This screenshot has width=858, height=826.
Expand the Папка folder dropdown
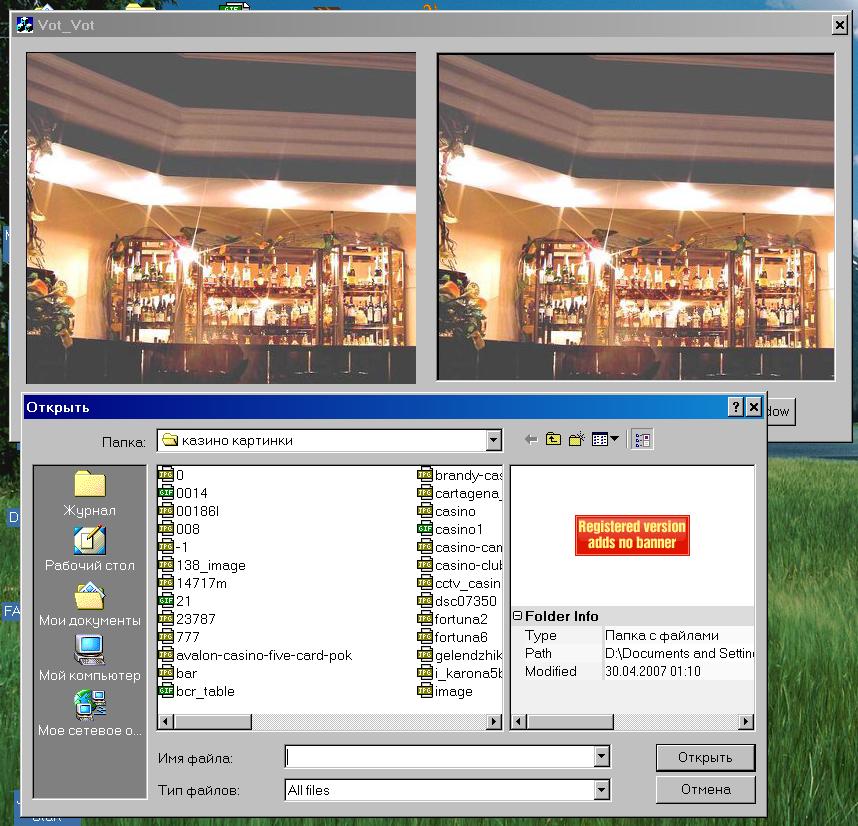point(493,440)
